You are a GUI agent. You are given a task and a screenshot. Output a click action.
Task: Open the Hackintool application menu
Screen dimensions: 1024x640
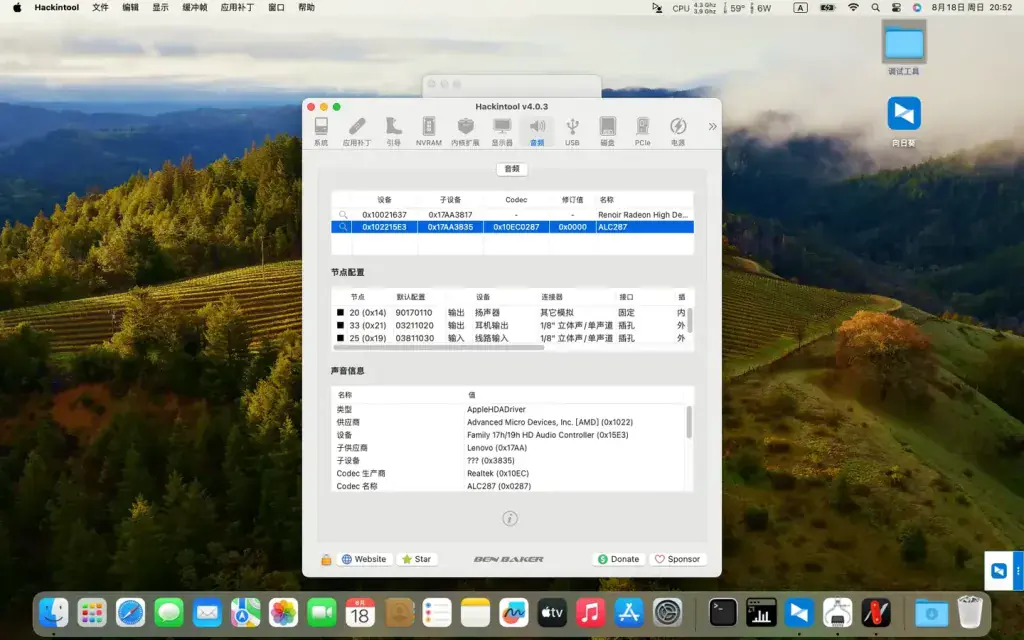point(57,8)
